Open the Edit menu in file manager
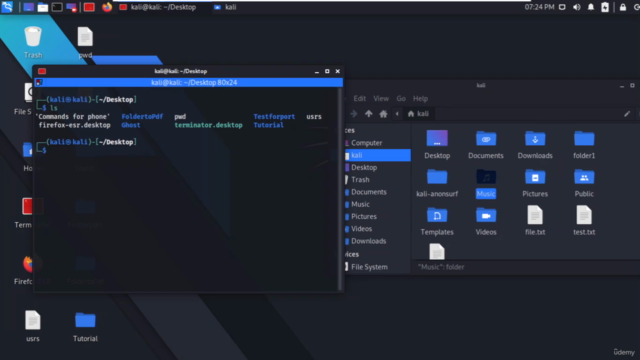 point(359,98)
